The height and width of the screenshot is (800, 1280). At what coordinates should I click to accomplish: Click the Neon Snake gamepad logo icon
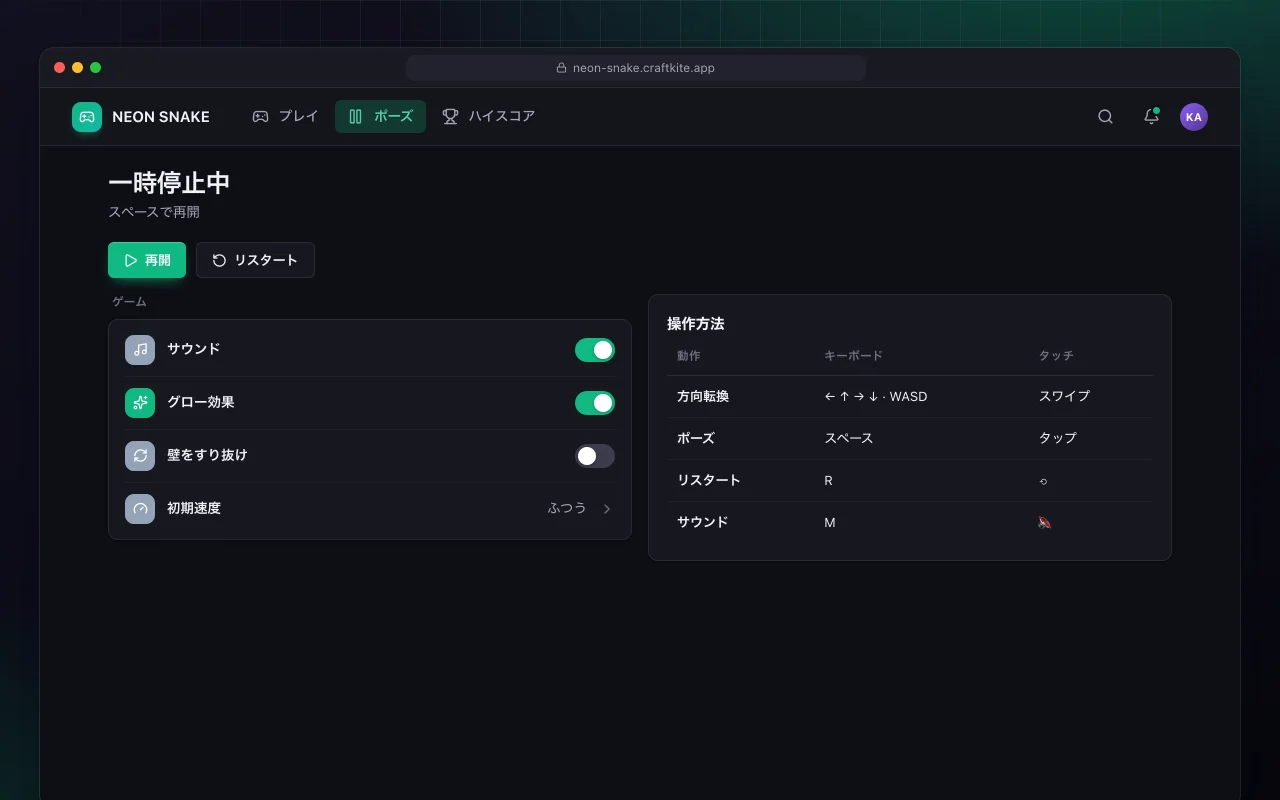pyautogui.click(x=87, y=117)
